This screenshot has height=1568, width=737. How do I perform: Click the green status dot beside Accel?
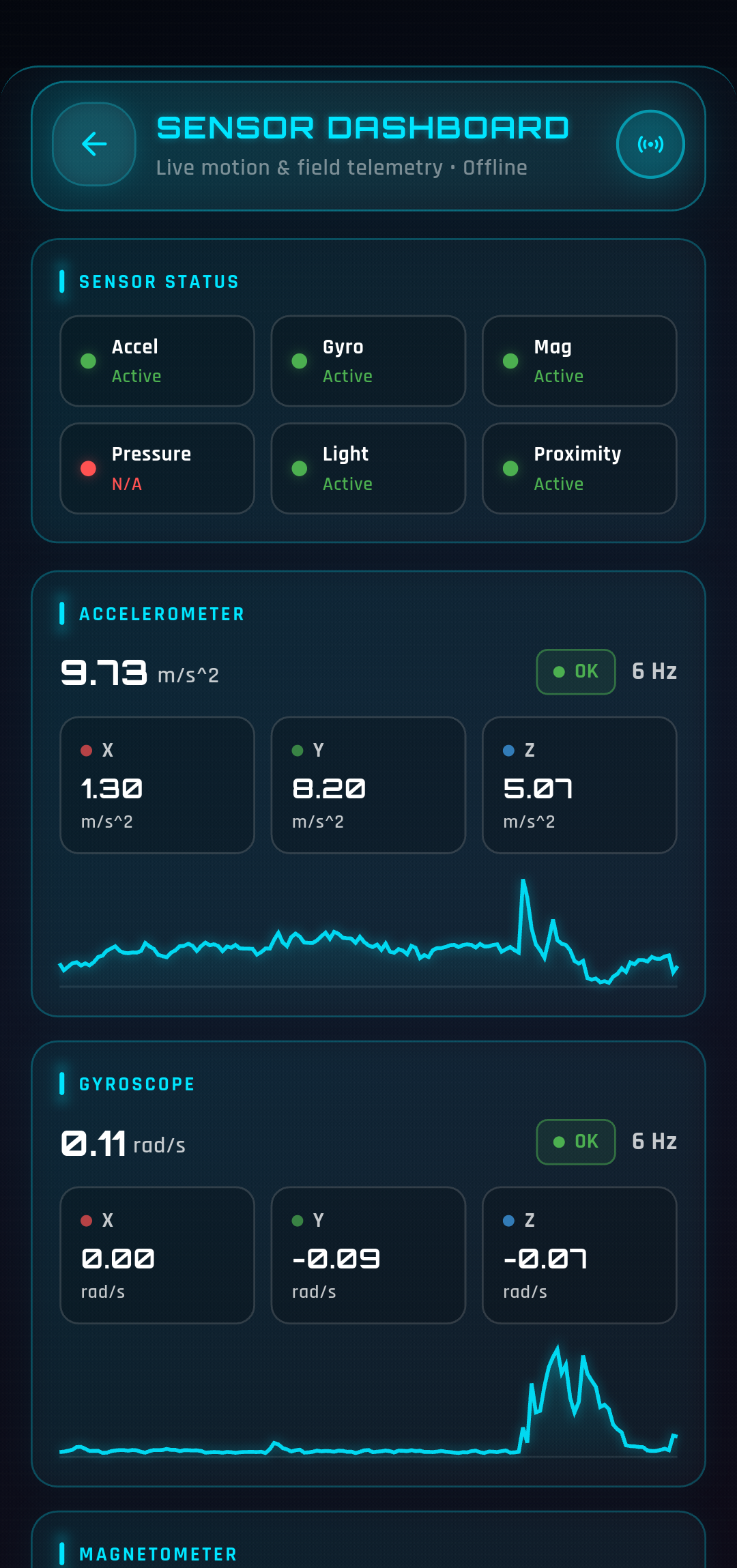pyautogui.click(x=88, y=361)
